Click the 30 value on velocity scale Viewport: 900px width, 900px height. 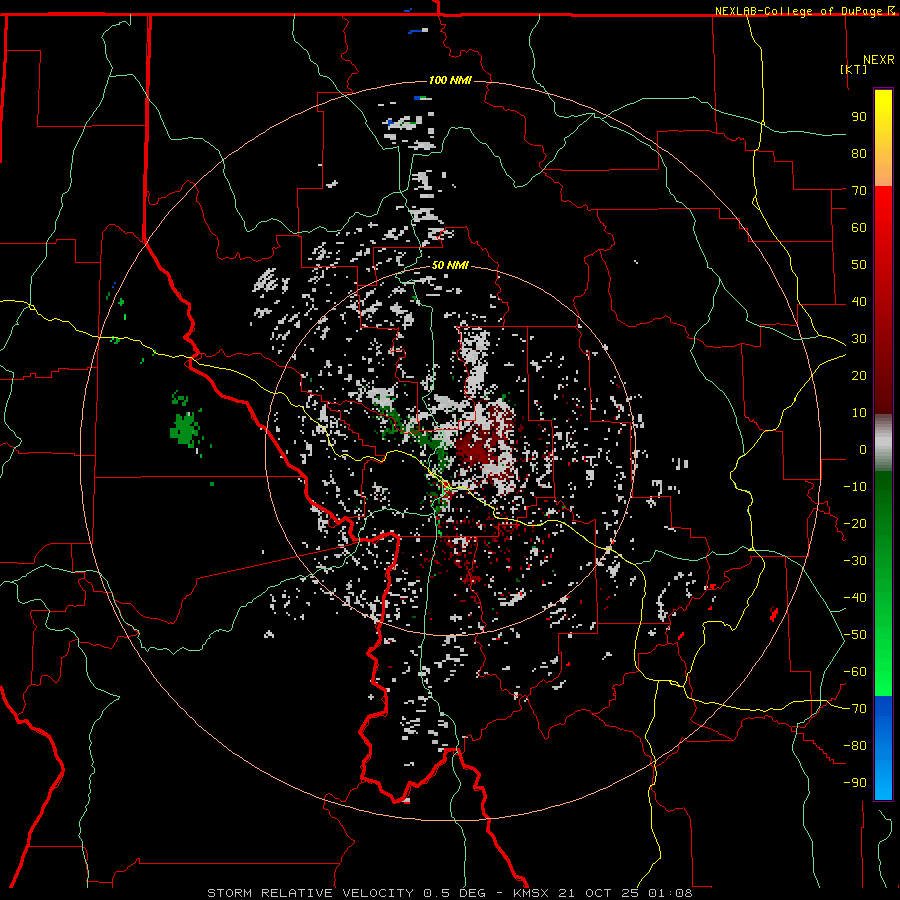859,339
